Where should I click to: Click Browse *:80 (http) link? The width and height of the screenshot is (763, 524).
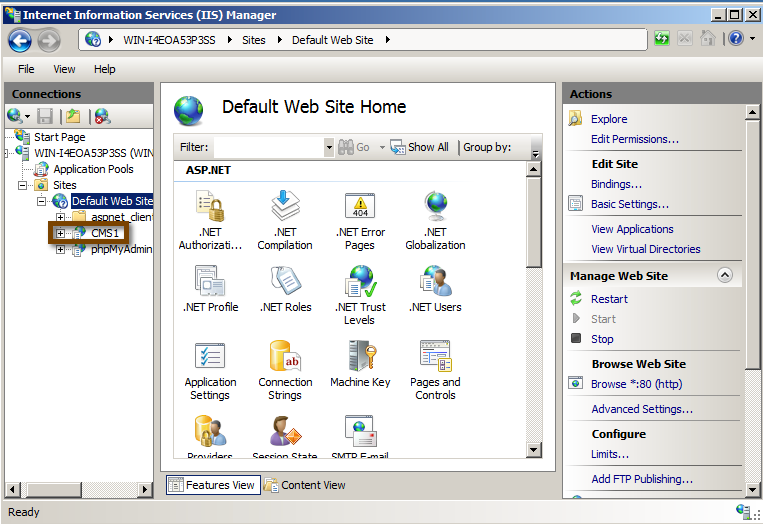pyautogui.click(x=636, y=384)
